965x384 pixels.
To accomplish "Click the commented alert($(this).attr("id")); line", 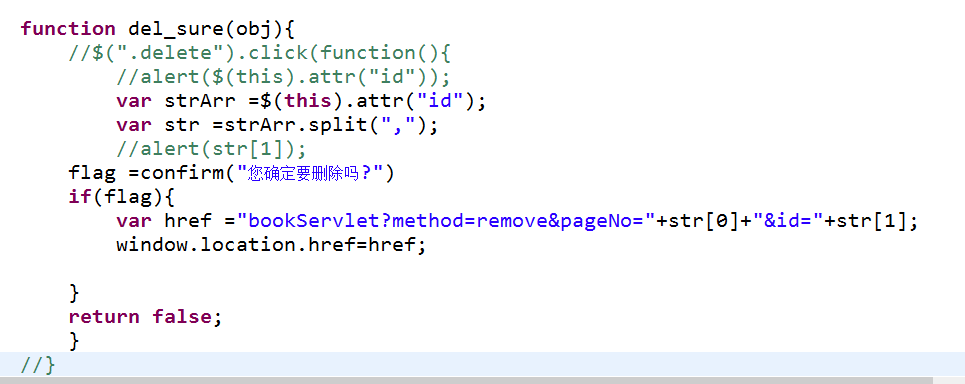I will [283, 77].
